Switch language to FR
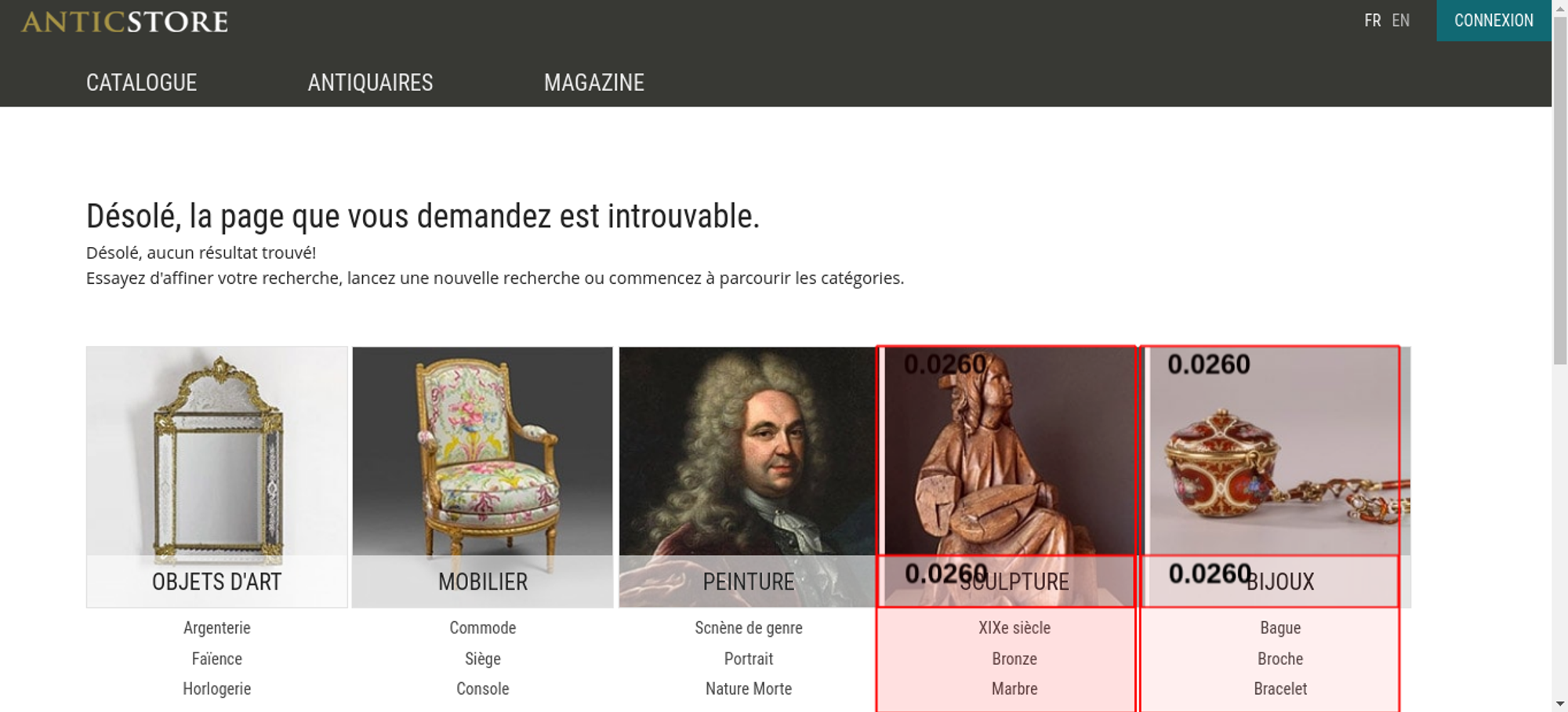This screenshot has height=712, width=1568. tap(1372, 20)
